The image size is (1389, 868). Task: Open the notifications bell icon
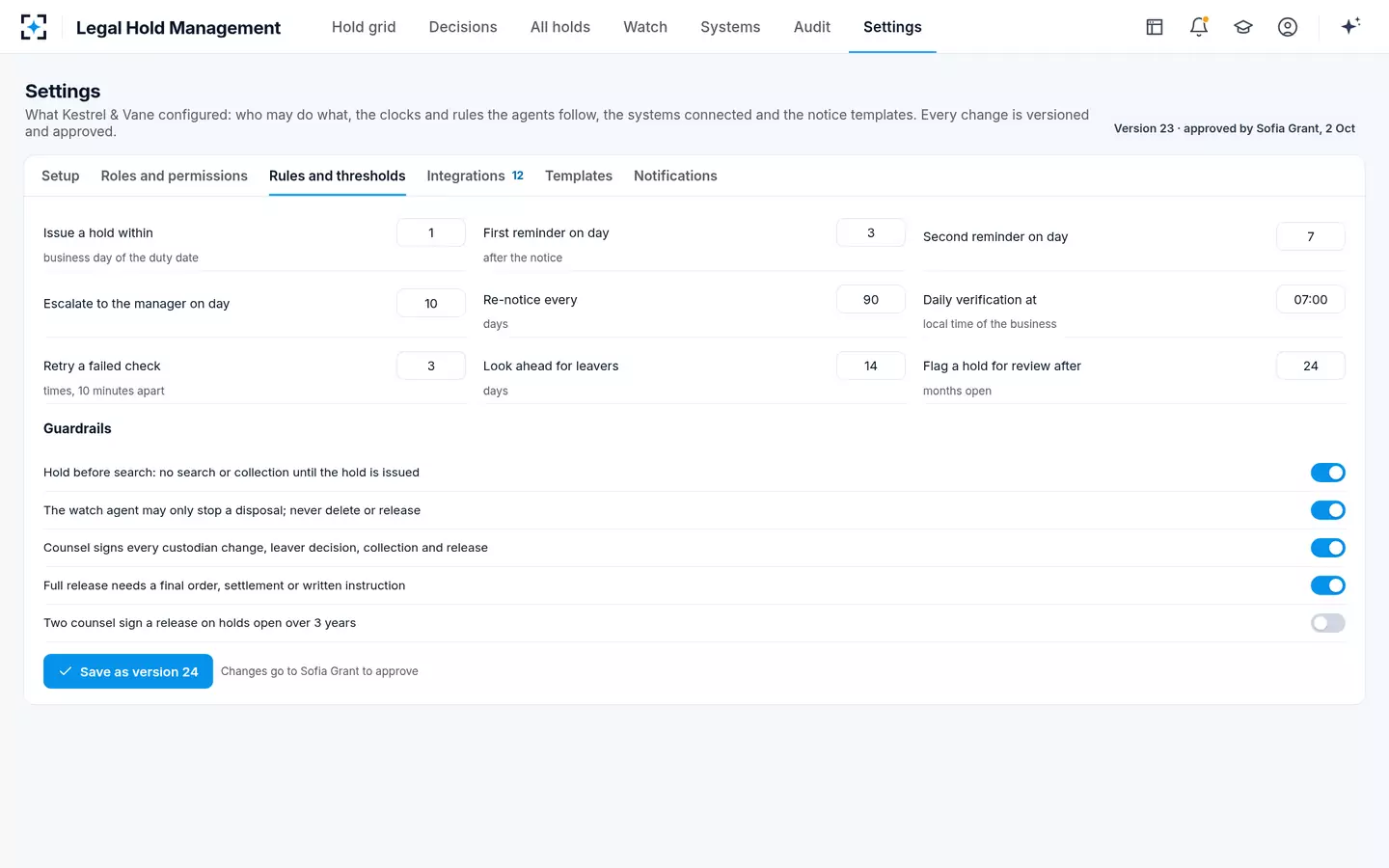[x=1199, y=27]
